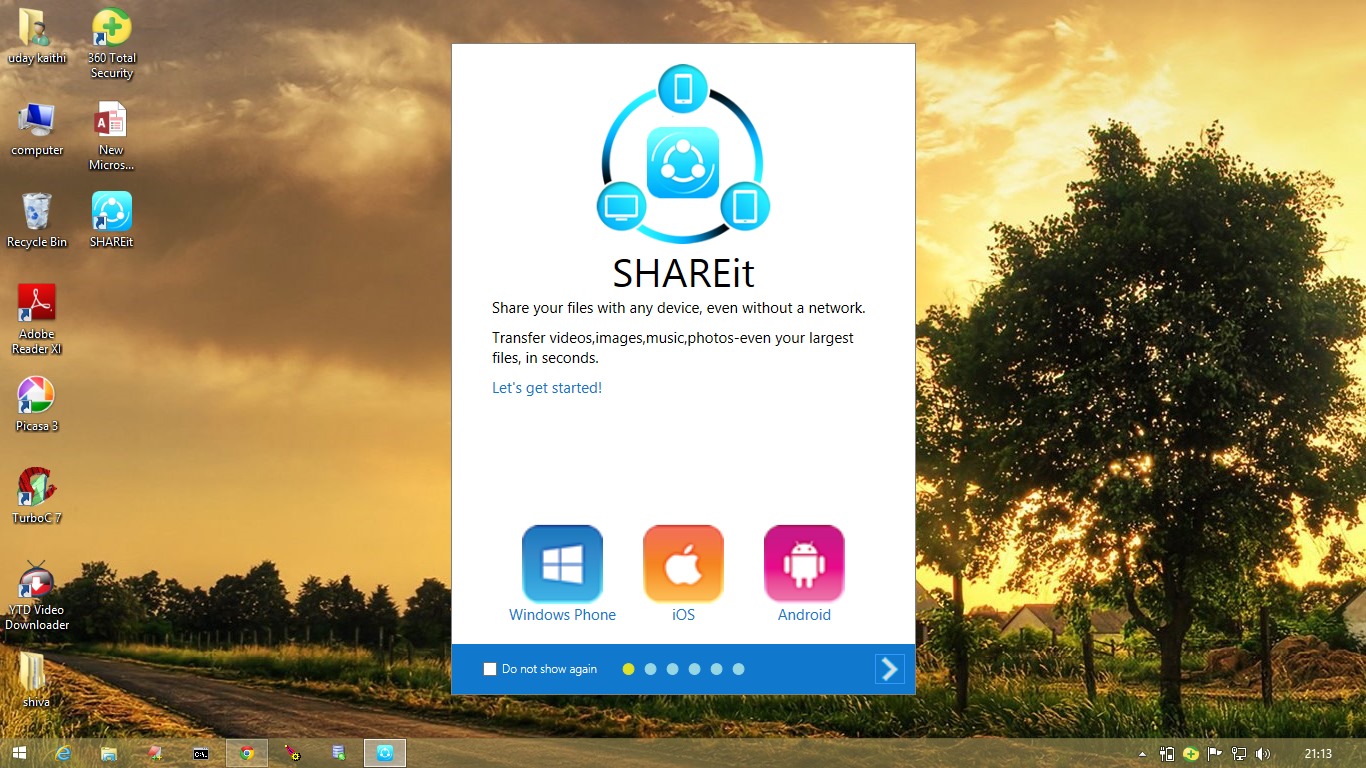Click the 21:13 taskbar clock

[x=1318, y=754]
